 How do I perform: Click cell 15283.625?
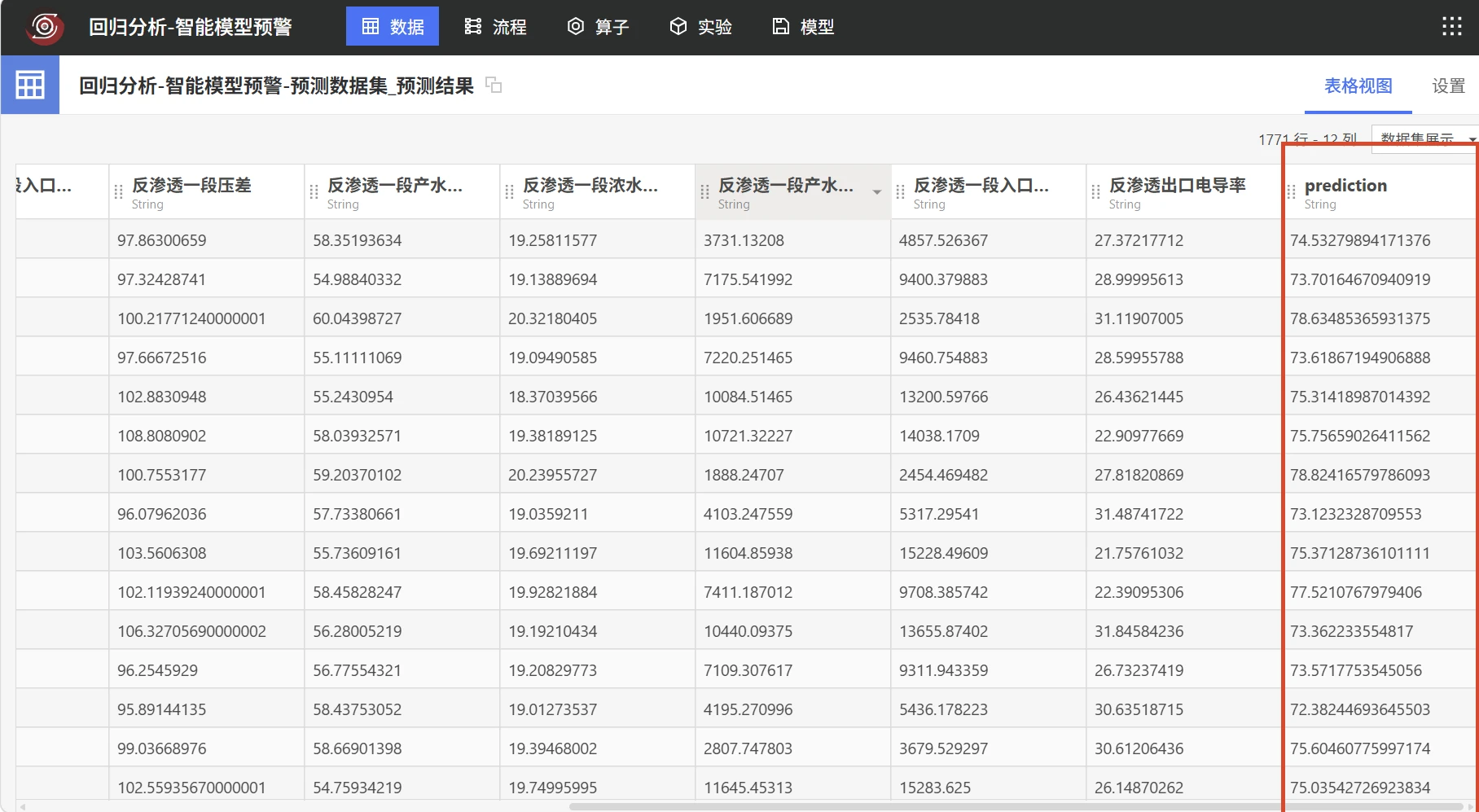click(x=989, y=786)
